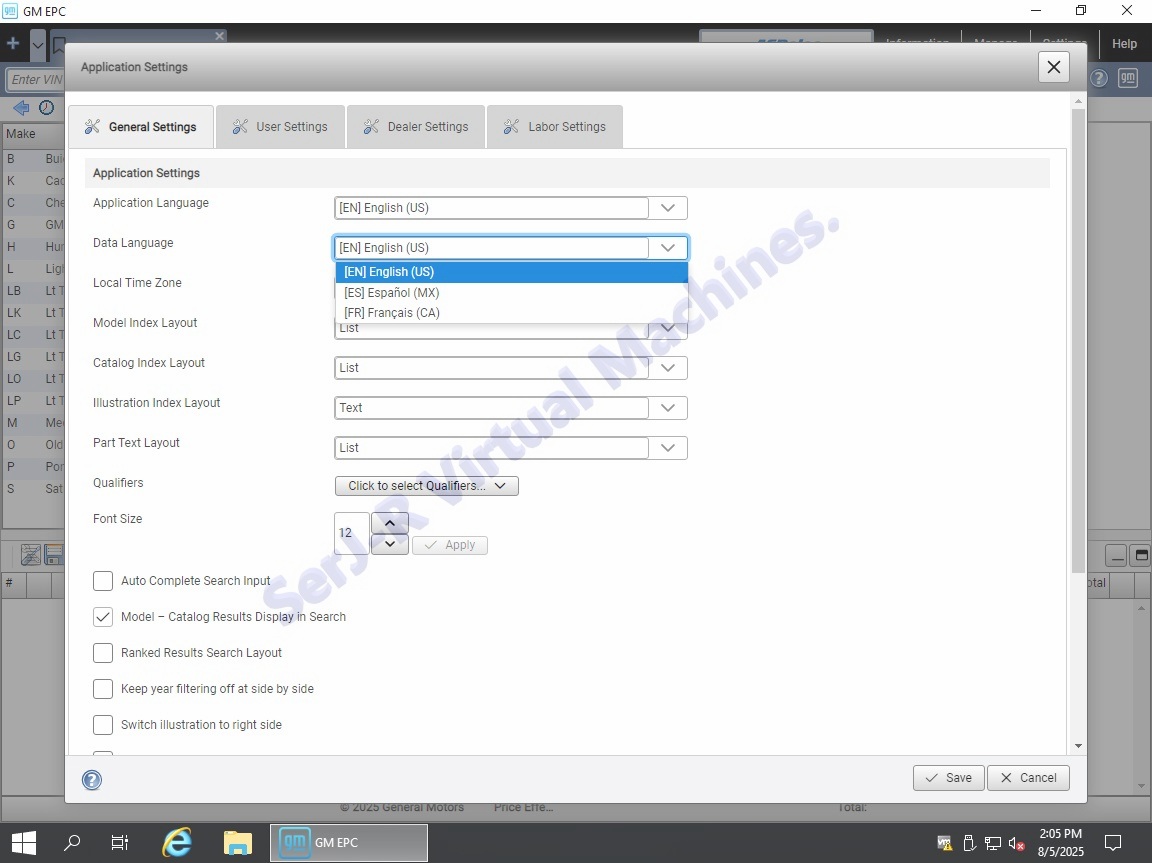The width and height of the screenshot is (1152, 863).
Task: Switch to Dealer Settings tab
Action: (x=416, y=127)
